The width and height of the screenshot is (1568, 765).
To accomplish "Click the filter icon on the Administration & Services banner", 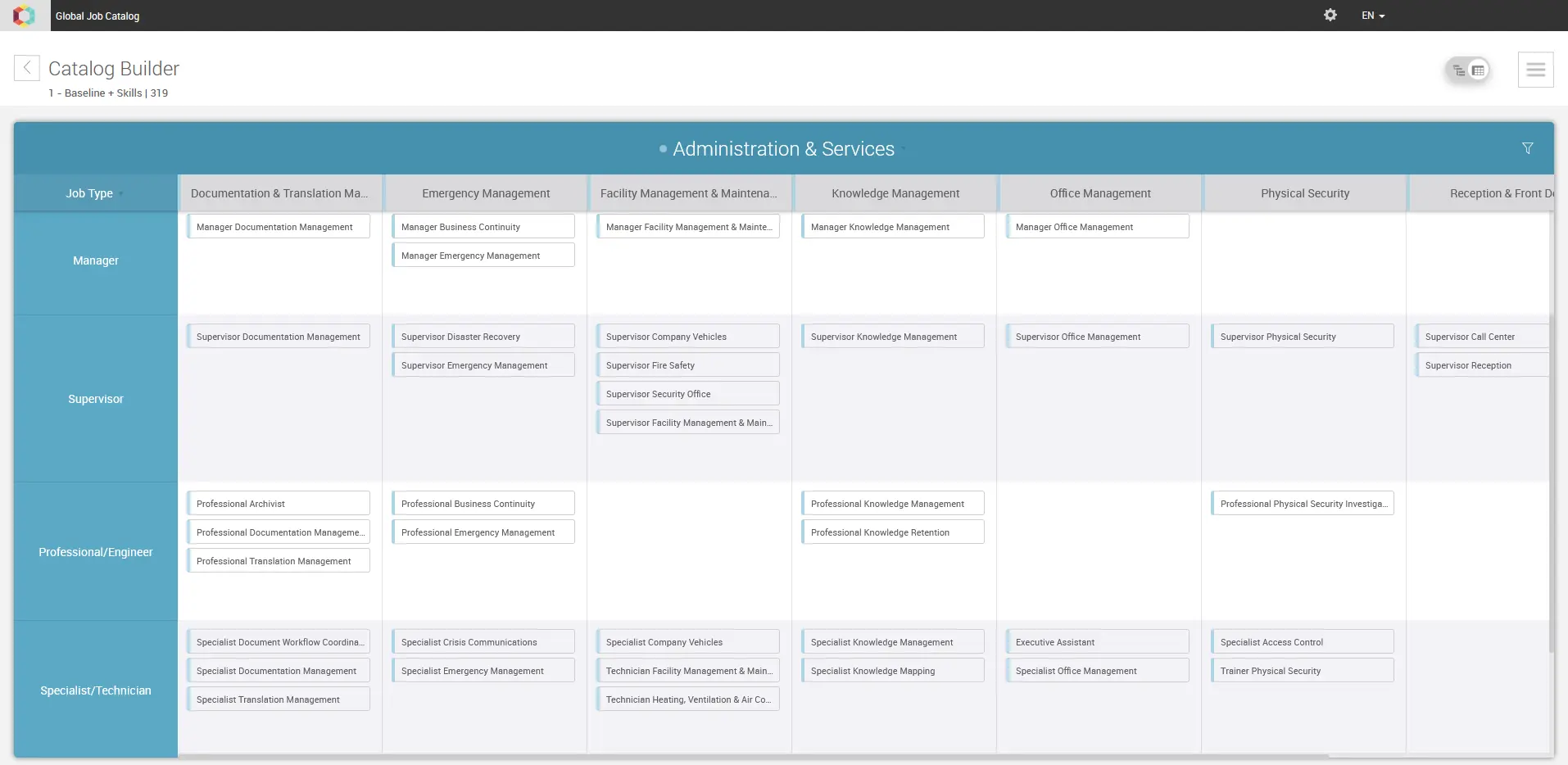I will [x=1527, y=148].
